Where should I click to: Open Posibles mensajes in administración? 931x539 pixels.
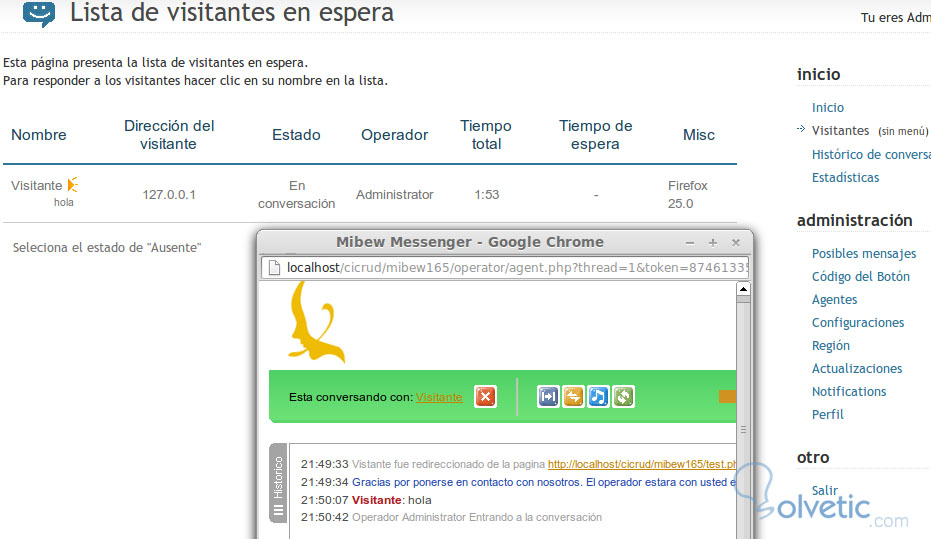(x=864, y=253)
